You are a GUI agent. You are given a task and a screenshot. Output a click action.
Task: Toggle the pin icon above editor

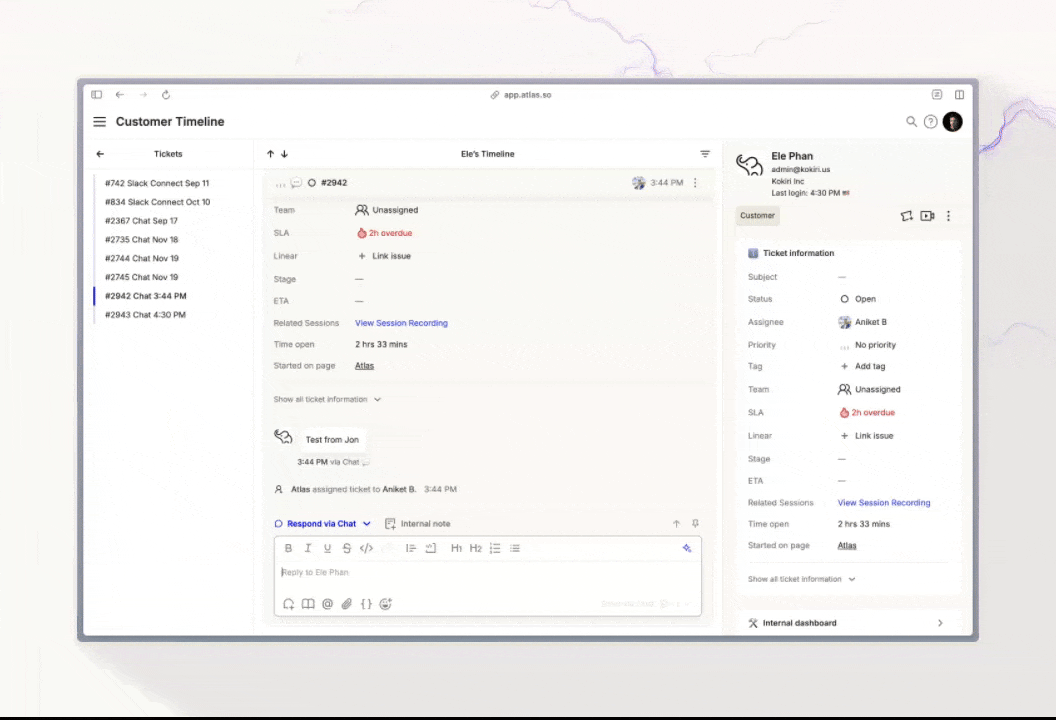click(695, 524)
